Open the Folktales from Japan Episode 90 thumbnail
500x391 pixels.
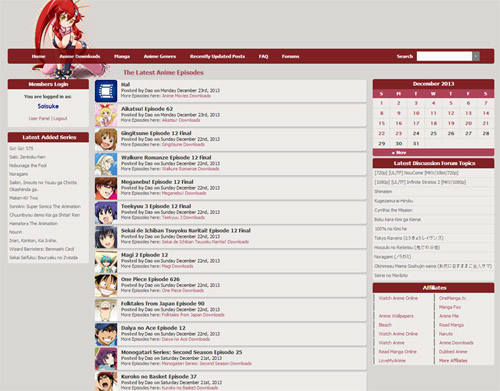pos(106,310)
